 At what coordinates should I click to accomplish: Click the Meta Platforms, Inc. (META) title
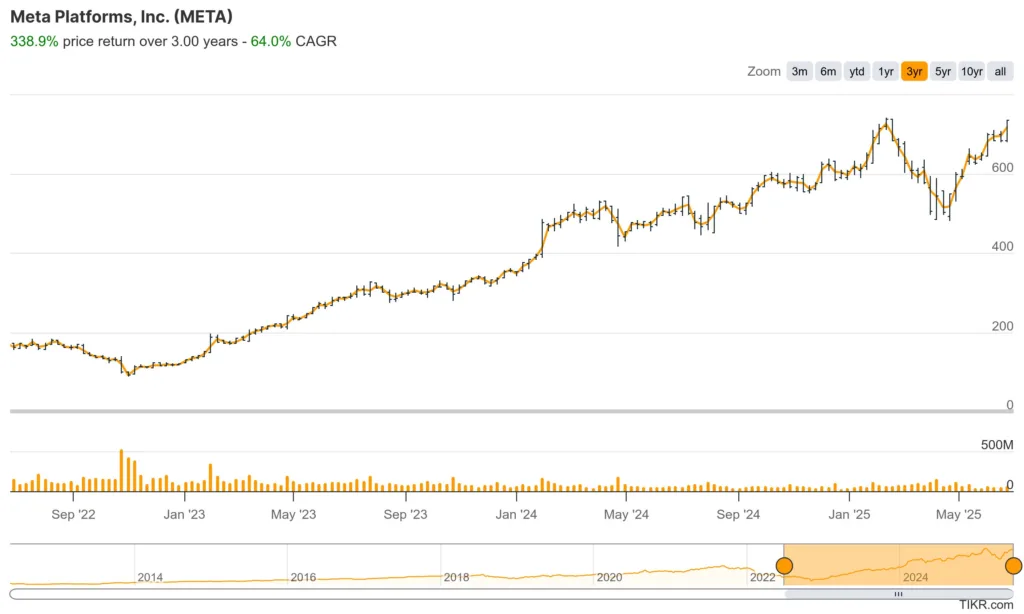[x=120, y=18]
